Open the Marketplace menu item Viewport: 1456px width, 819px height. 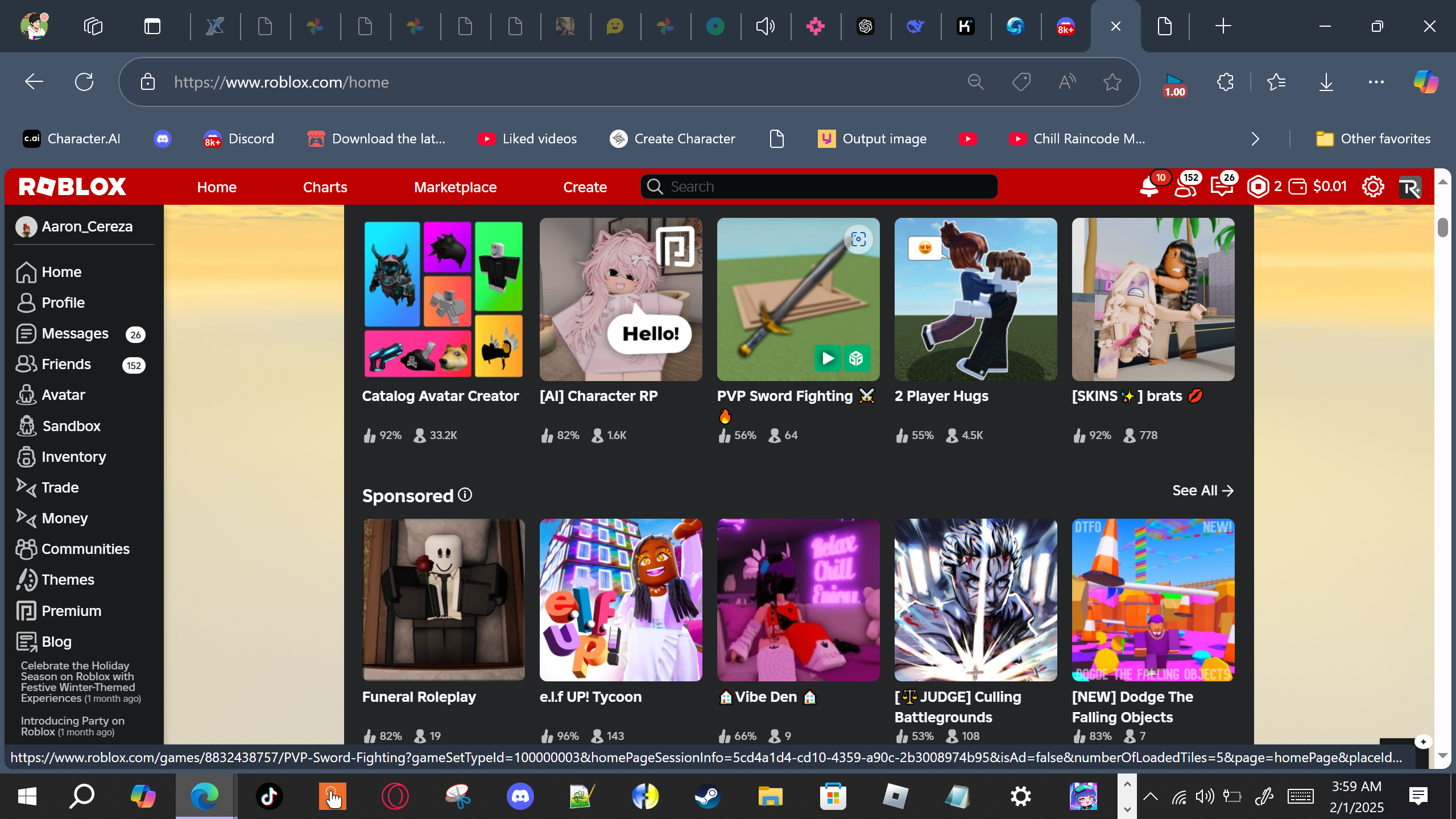455,187
